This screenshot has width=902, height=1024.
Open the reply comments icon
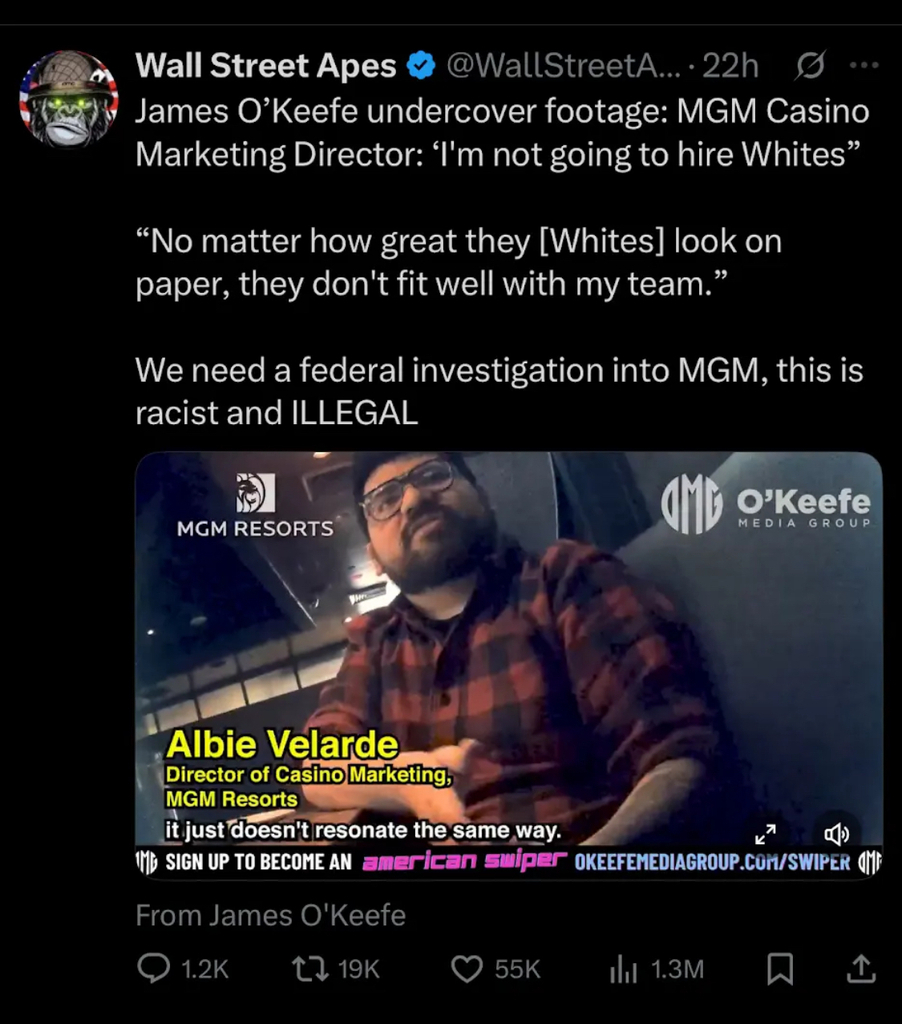154,968
